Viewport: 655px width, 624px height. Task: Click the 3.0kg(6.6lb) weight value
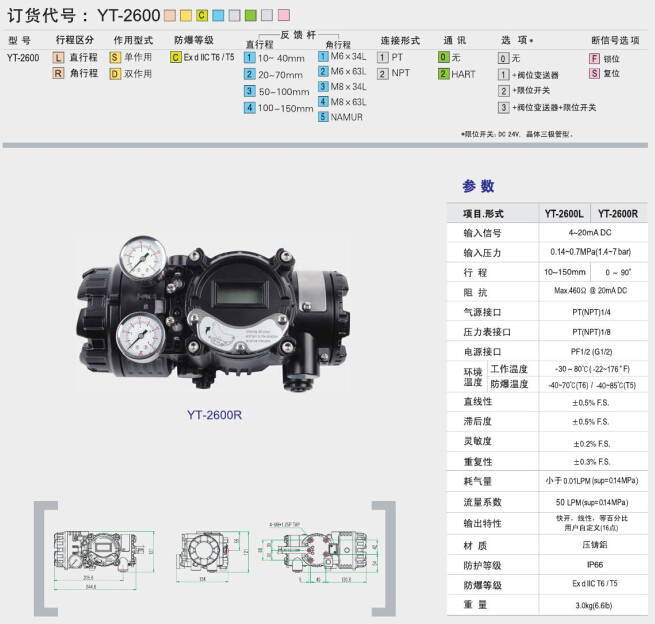(594, 605)
